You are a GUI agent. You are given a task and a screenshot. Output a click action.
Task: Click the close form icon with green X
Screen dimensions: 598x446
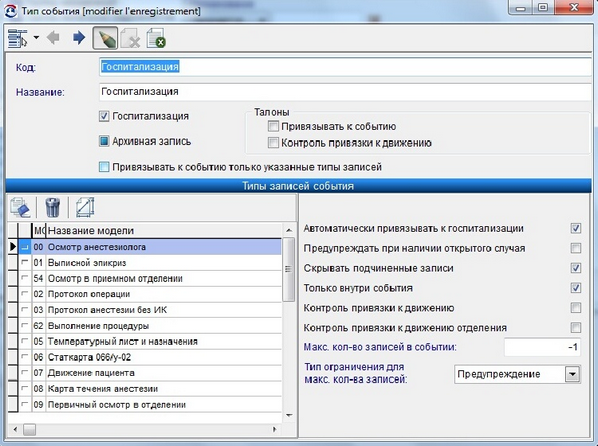156,38
